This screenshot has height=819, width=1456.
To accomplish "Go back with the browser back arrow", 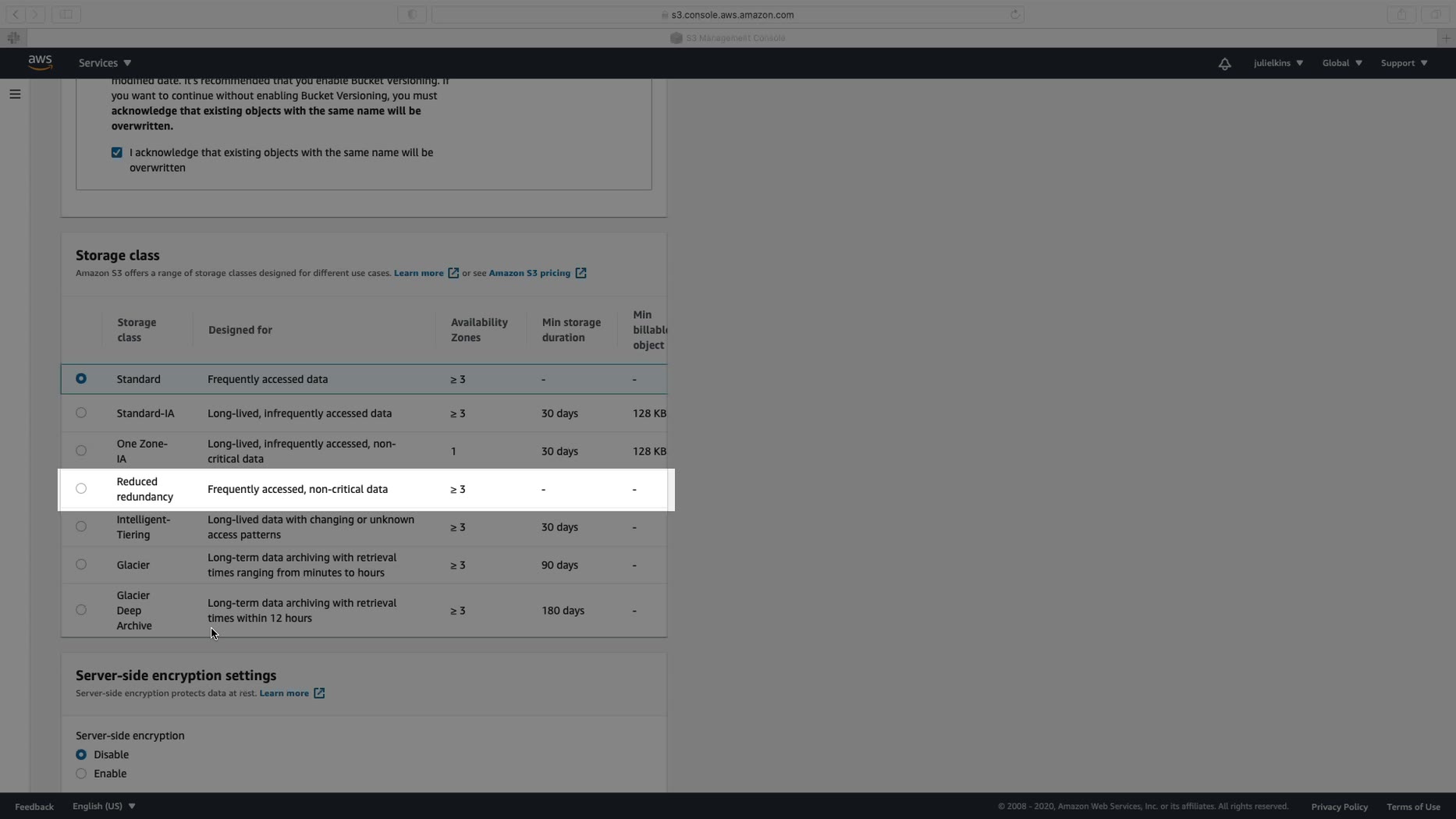I will point(16,14).
